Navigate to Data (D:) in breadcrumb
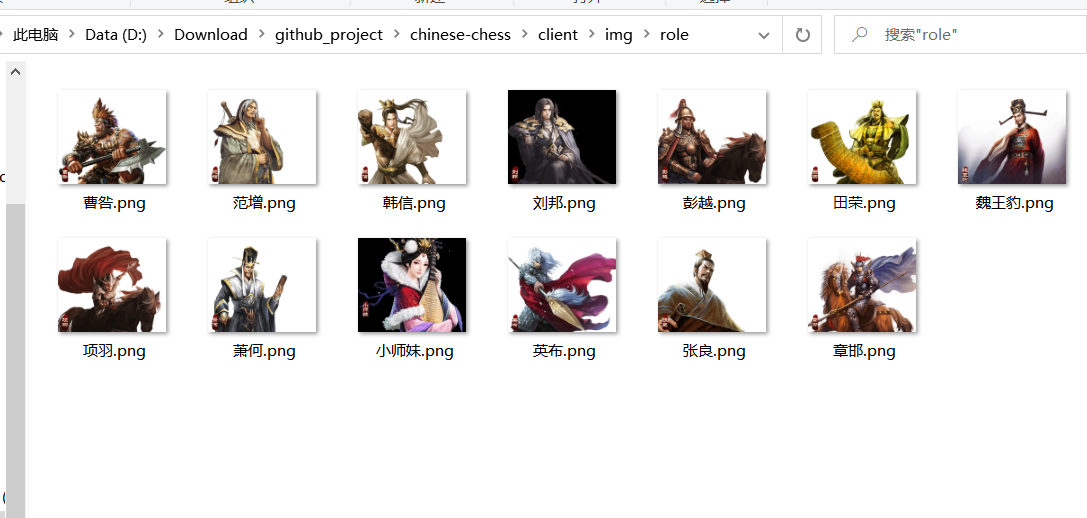Image resolution: width=1087 pixels, height=518 pixels. pos(116,35)
